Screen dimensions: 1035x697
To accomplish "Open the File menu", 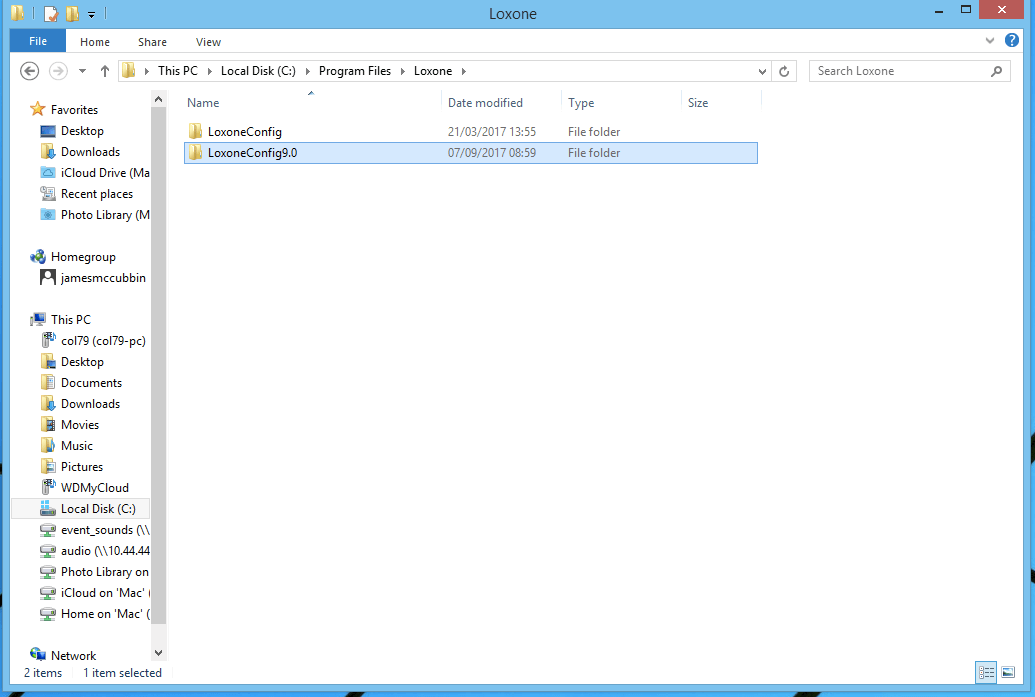I will tap(38, 42).
